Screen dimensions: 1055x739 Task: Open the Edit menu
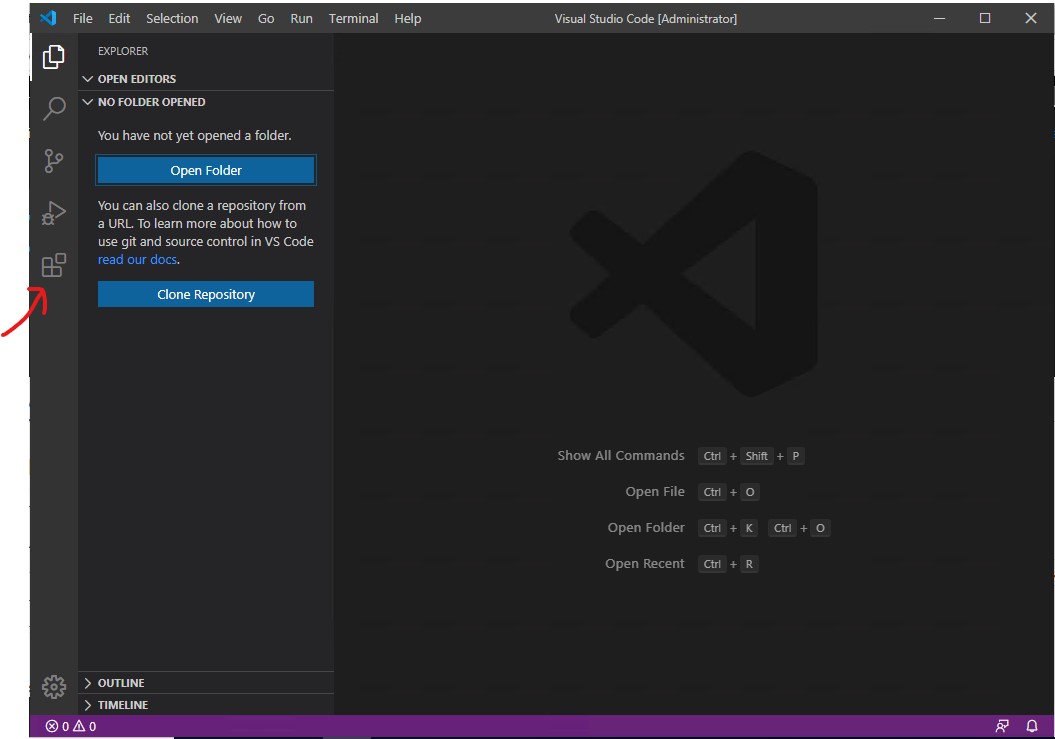pos(119,19)
